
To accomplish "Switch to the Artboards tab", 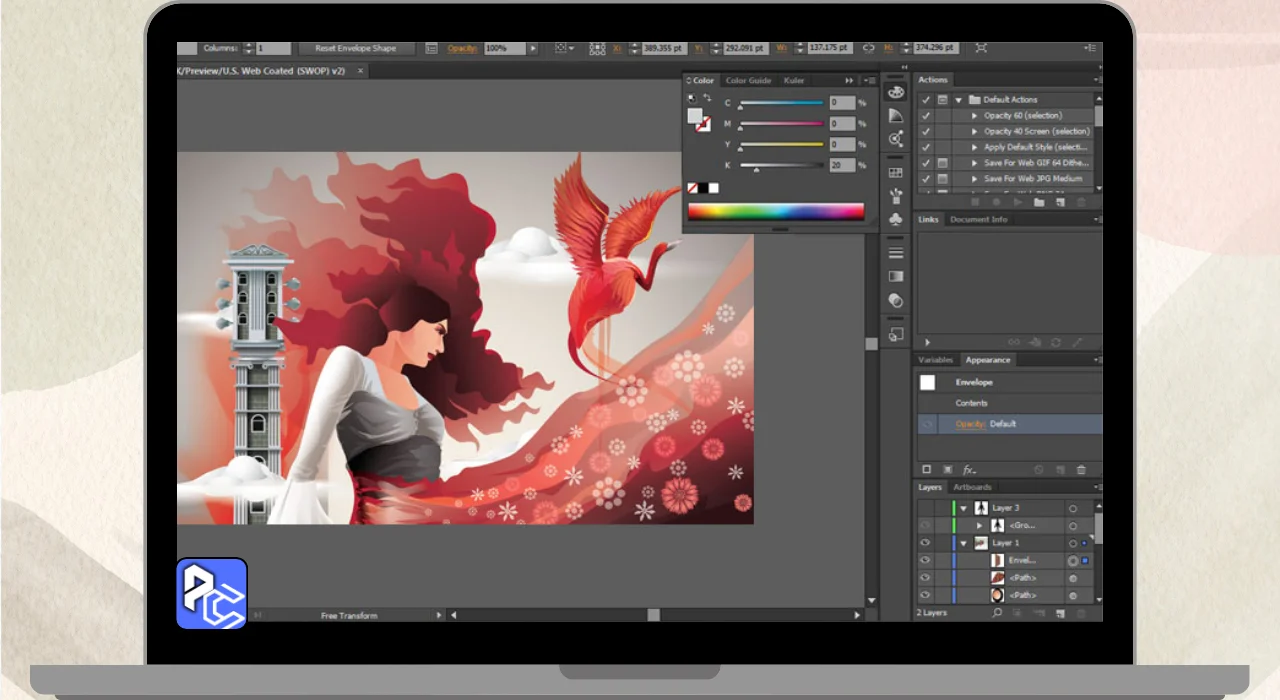I will (971, 487).
